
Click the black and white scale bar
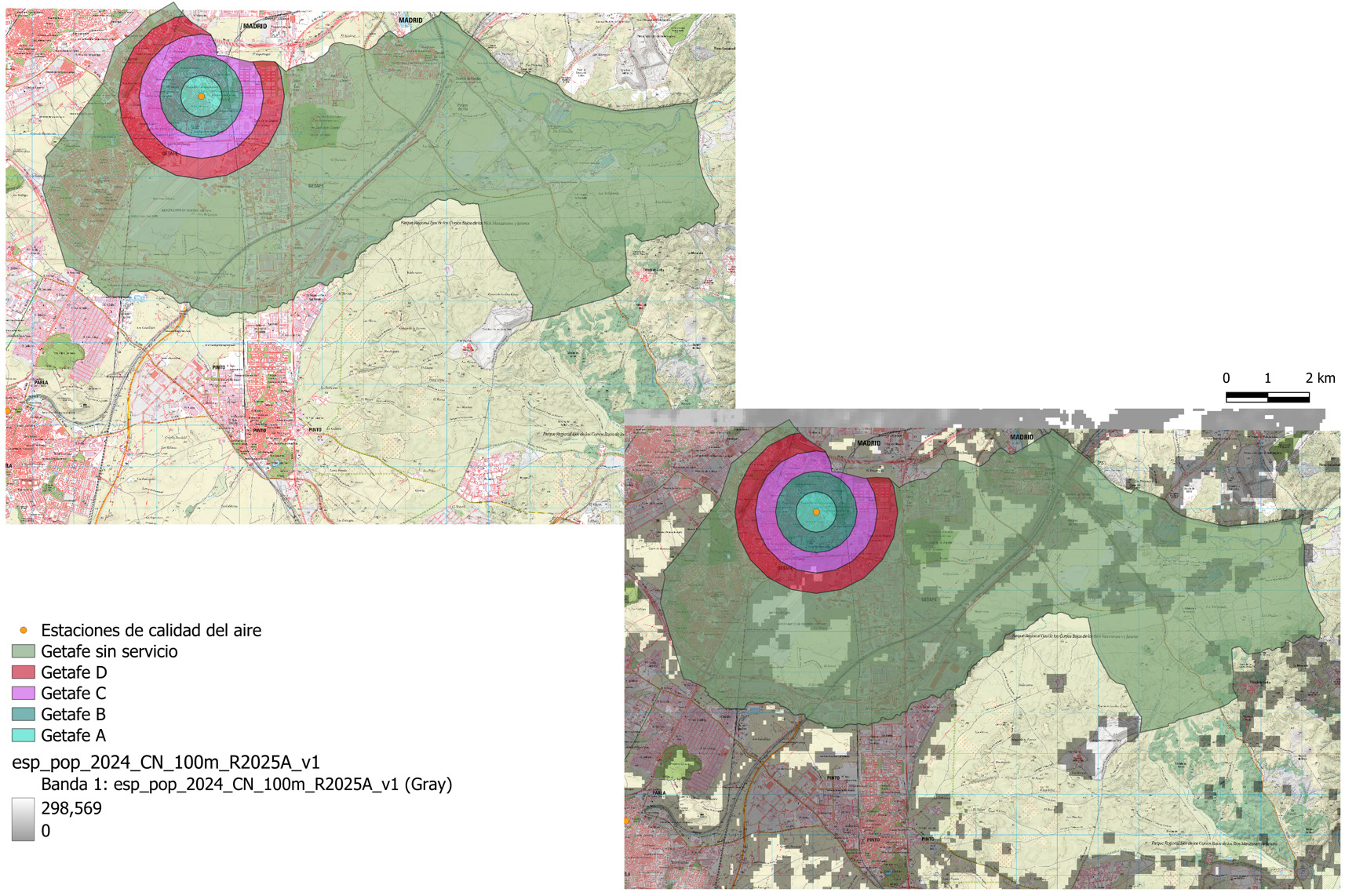tap(1267, 398)
